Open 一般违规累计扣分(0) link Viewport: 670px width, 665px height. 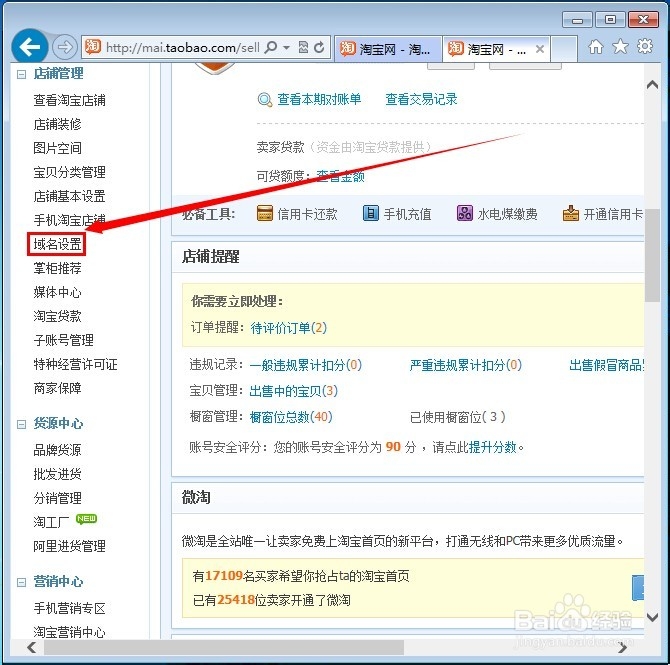[306, 365]
